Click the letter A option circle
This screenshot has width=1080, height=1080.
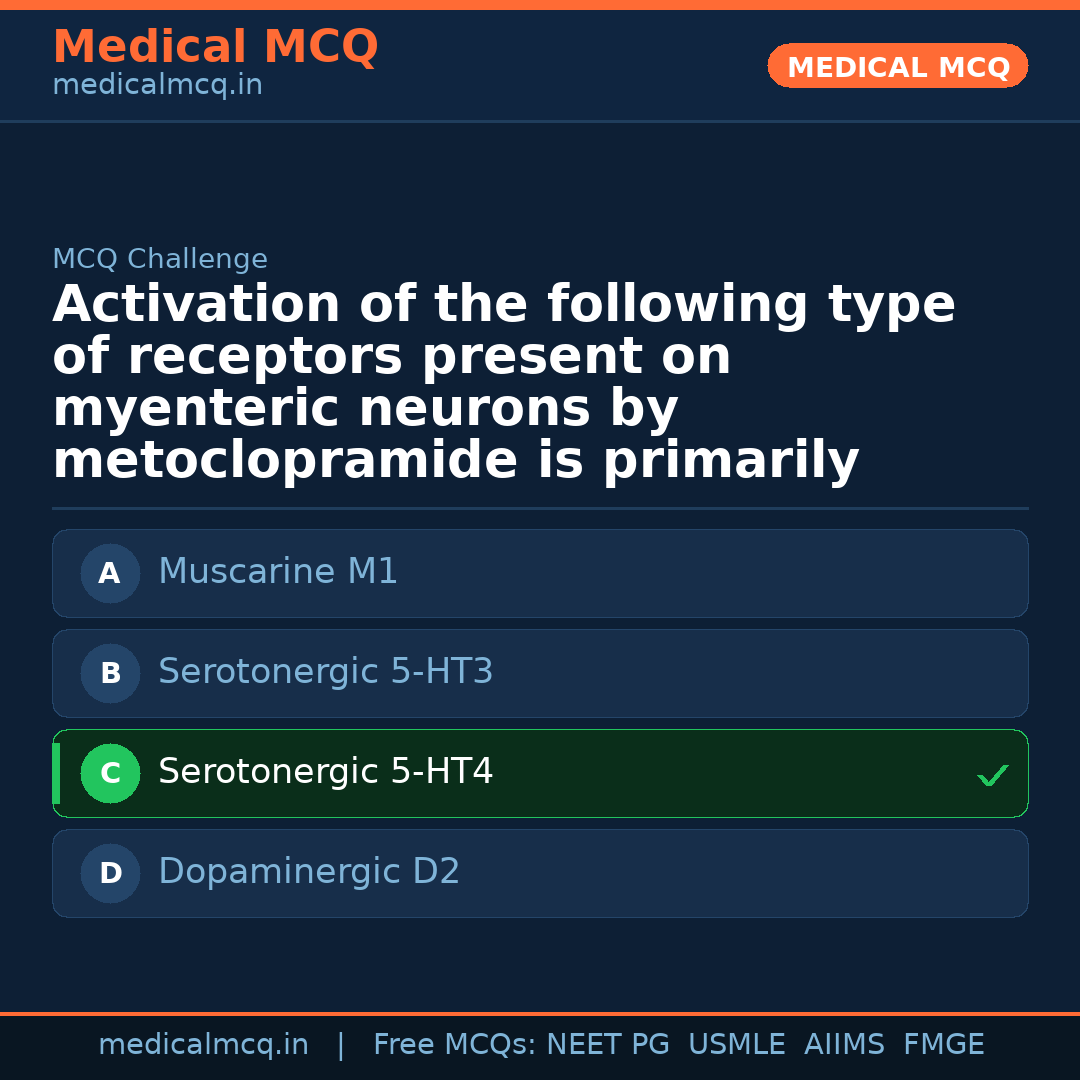(x=110, y=573)
